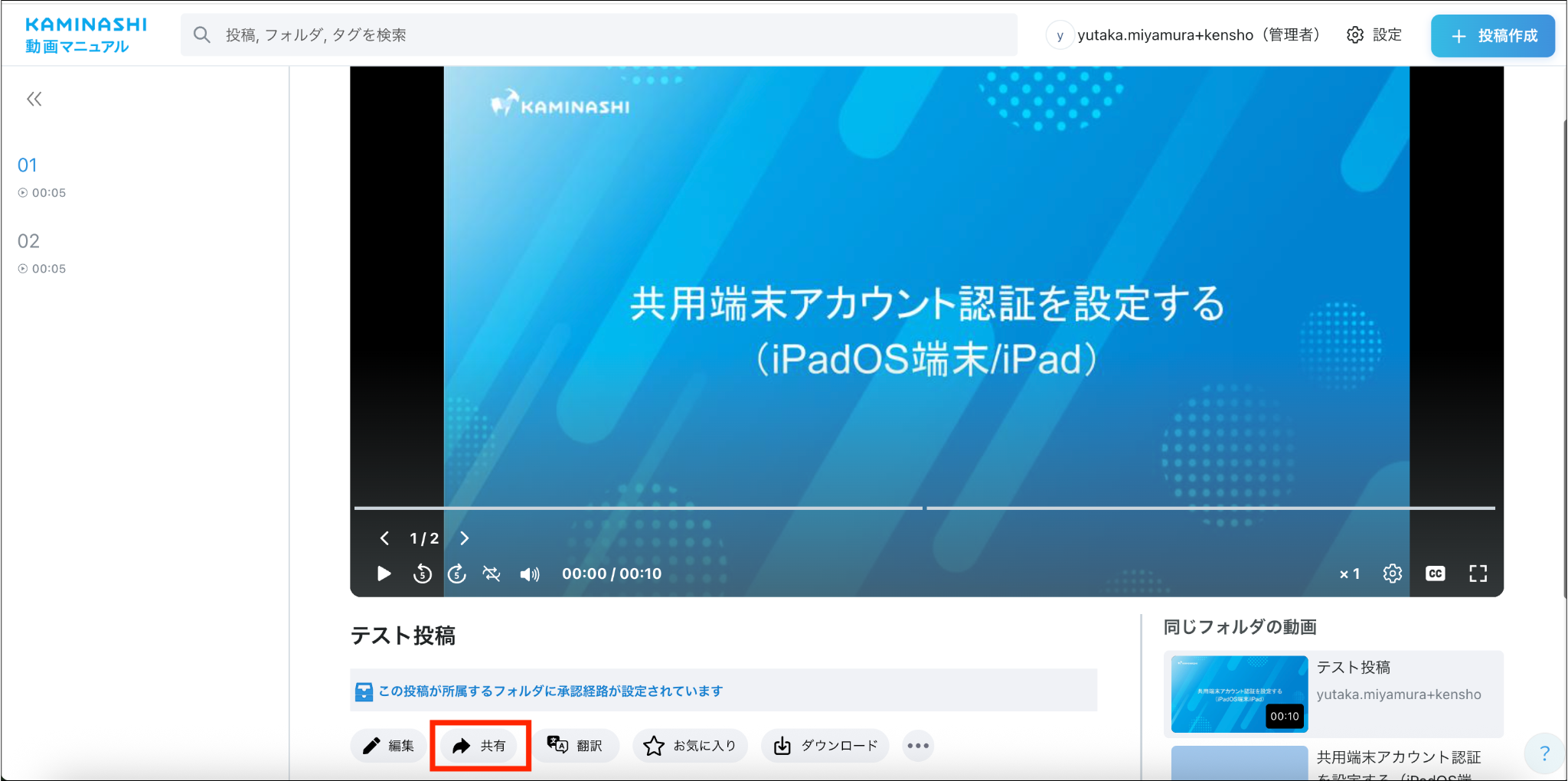1568x781 pixels.
Task: Toggle CC closed captions
Action: [1436, 573]
